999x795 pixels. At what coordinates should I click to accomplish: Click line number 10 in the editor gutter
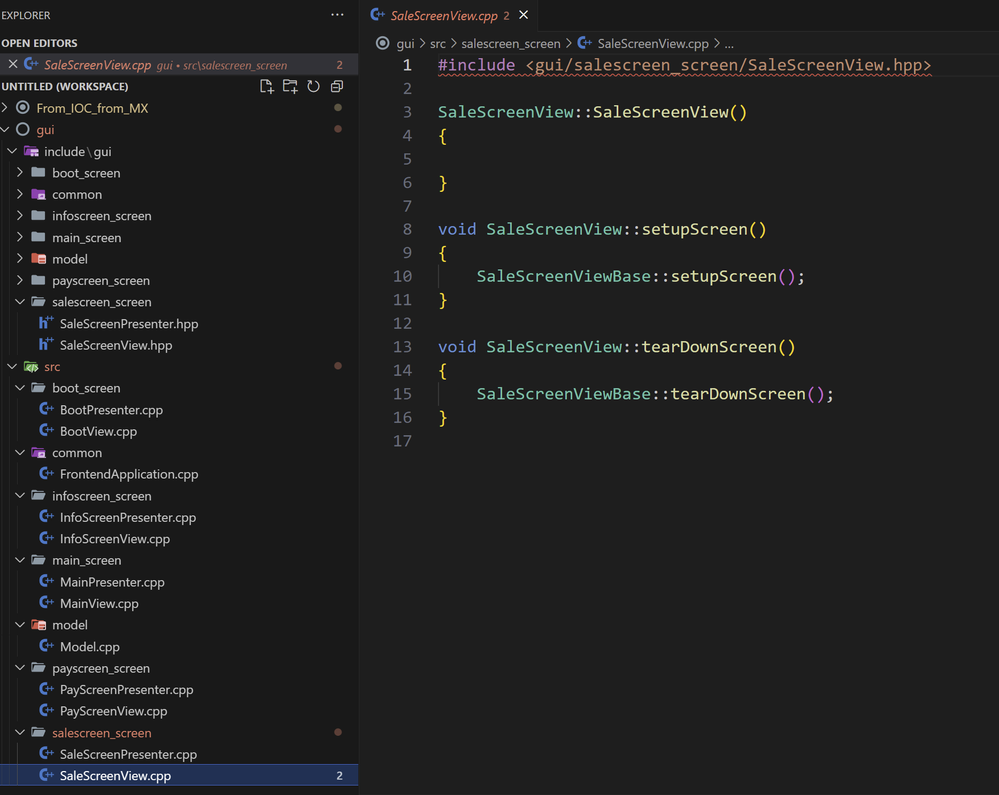402,276
